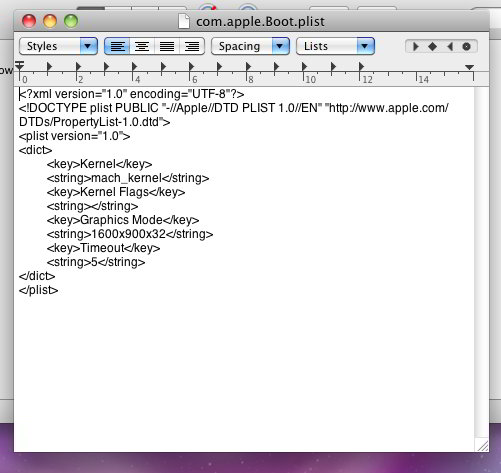
Task: Click the <string>5</string> line
Action: click(96, 262)
